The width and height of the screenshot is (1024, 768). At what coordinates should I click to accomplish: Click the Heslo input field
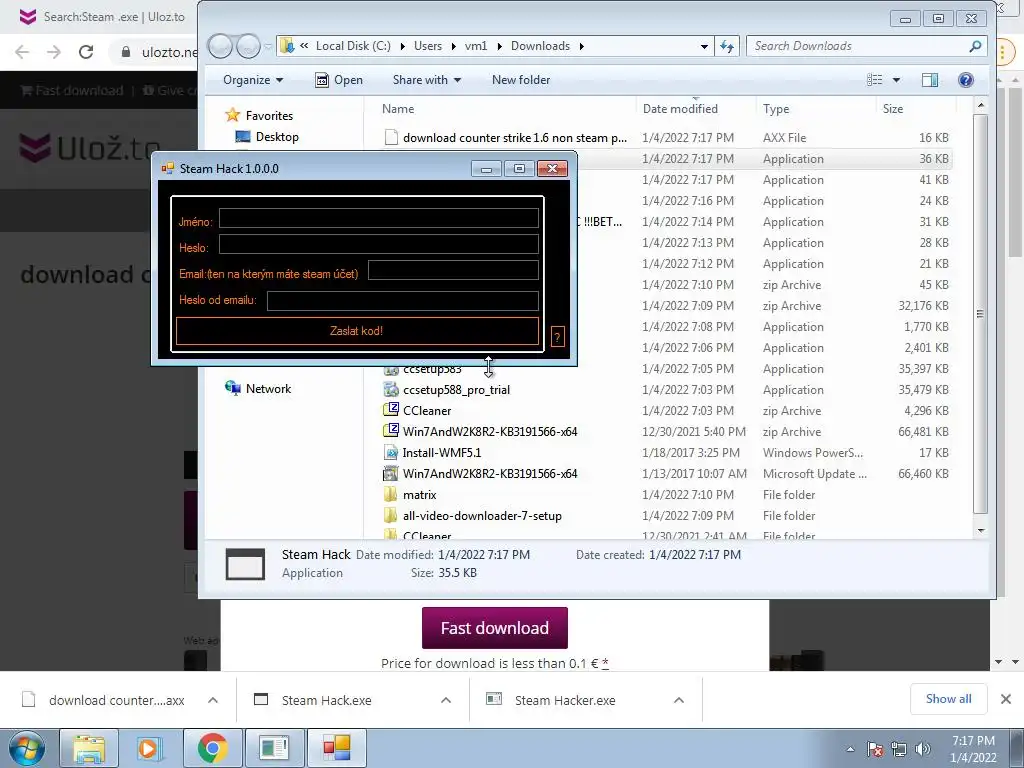[x=379, y=244]
